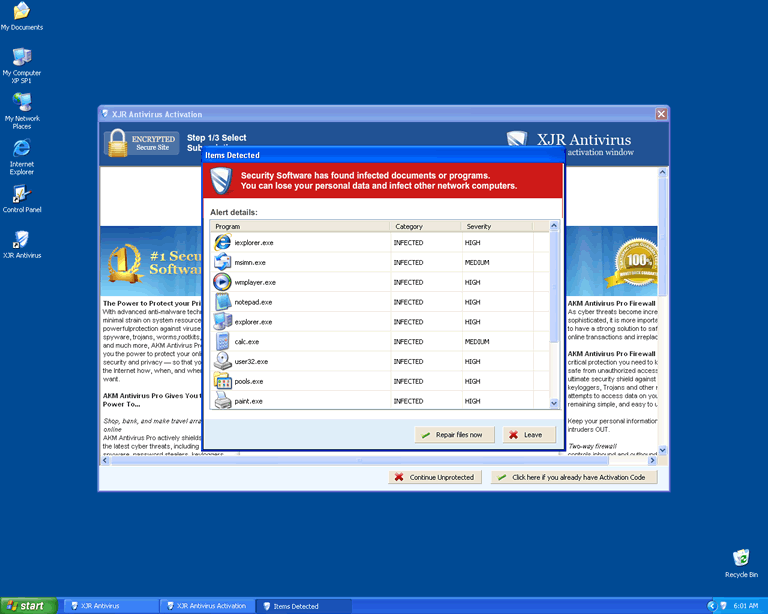The height and width of the screenshot is (614, 768).
Task: Select the notepad.exe row icon
Action: pos(222,302)
